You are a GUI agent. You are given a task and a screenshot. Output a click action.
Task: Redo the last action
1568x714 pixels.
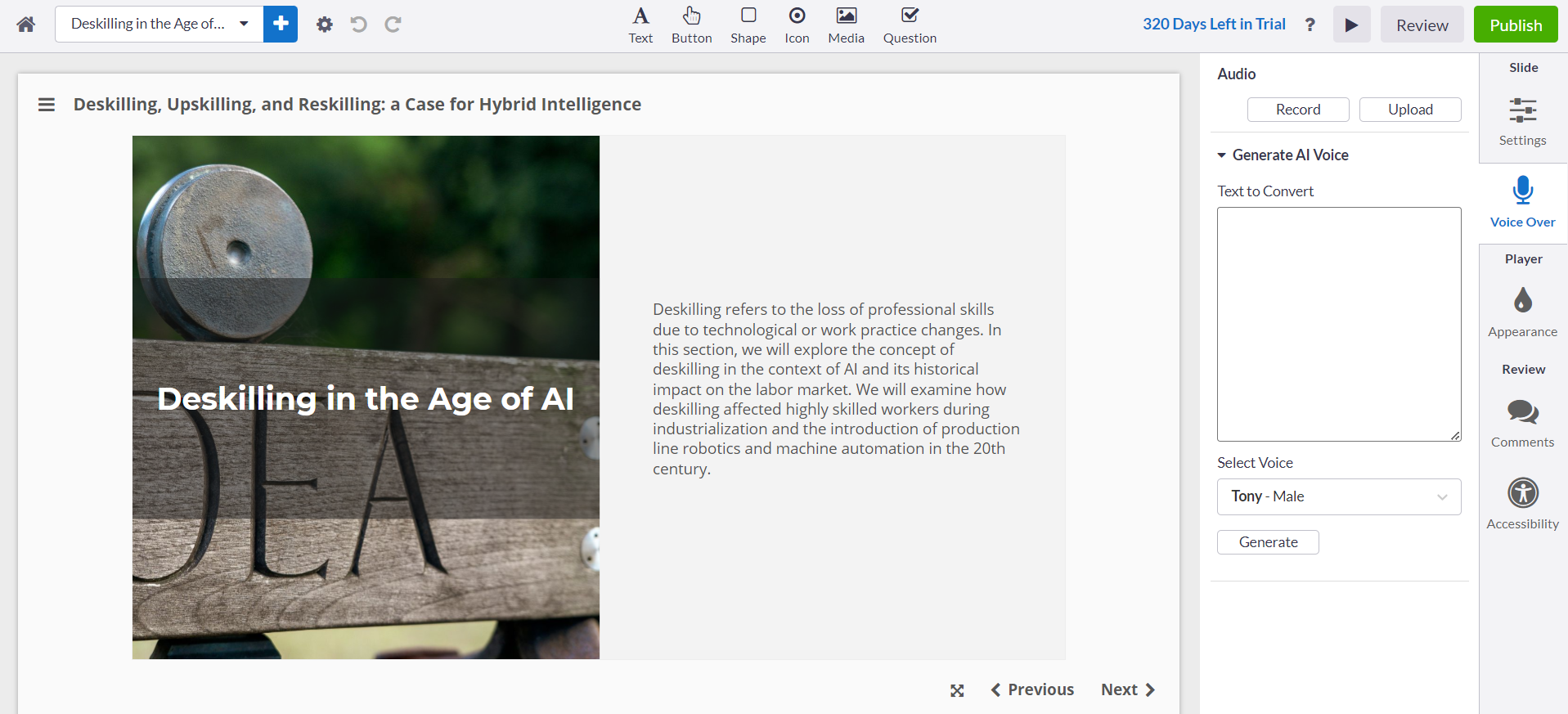click(393, 25)
